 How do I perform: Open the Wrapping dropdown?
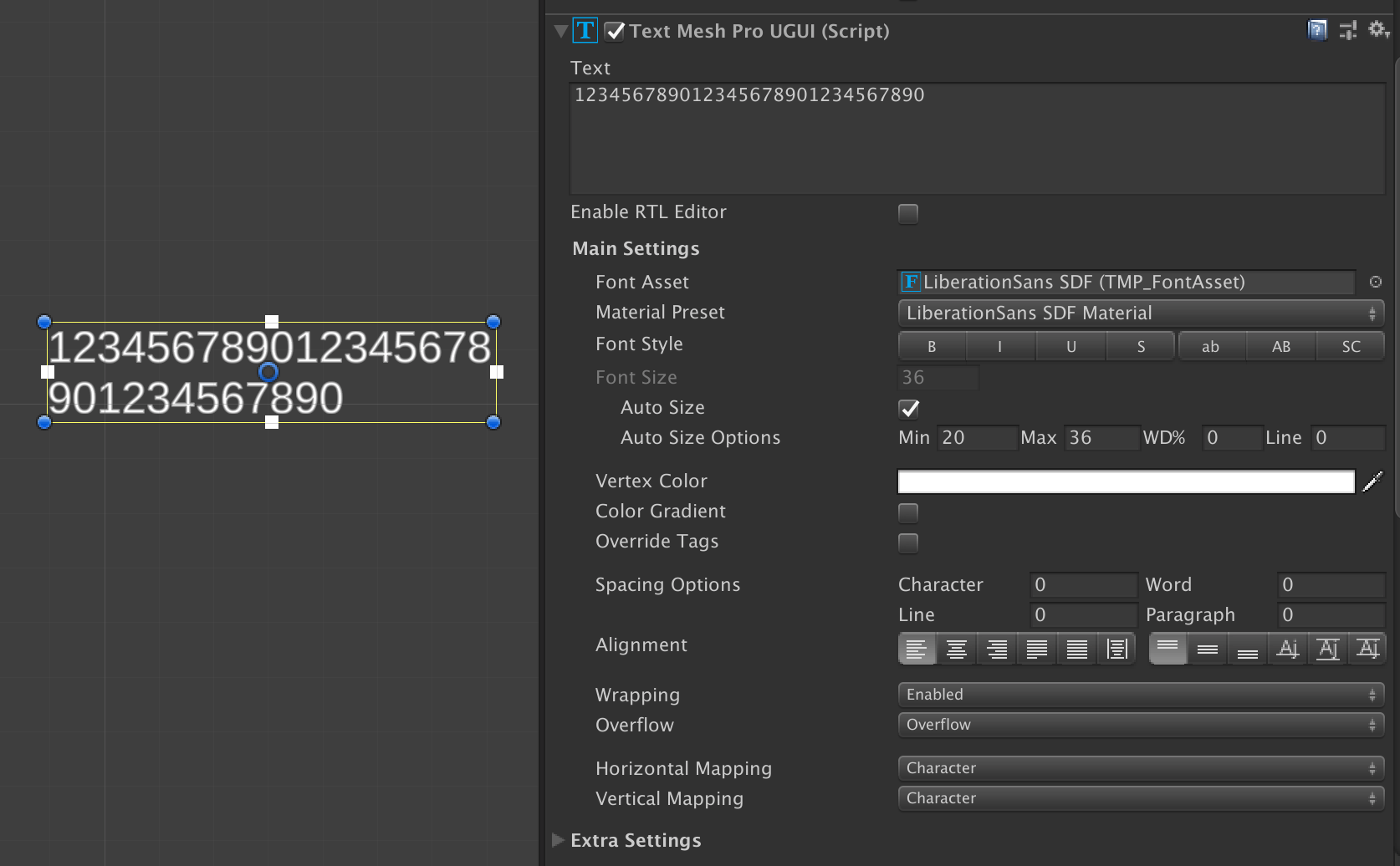click(1141, 695)
